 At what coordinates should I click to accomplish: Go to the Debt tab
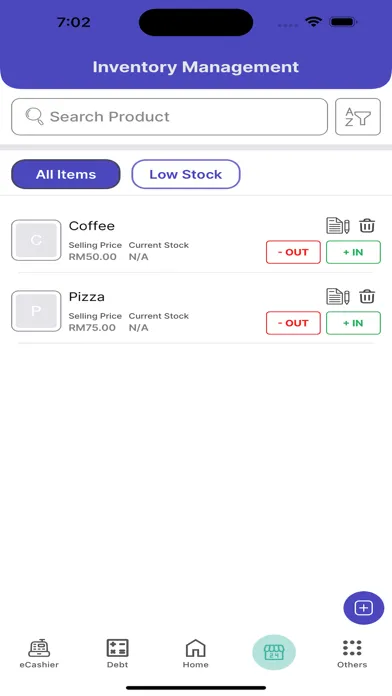coord(118,653)
